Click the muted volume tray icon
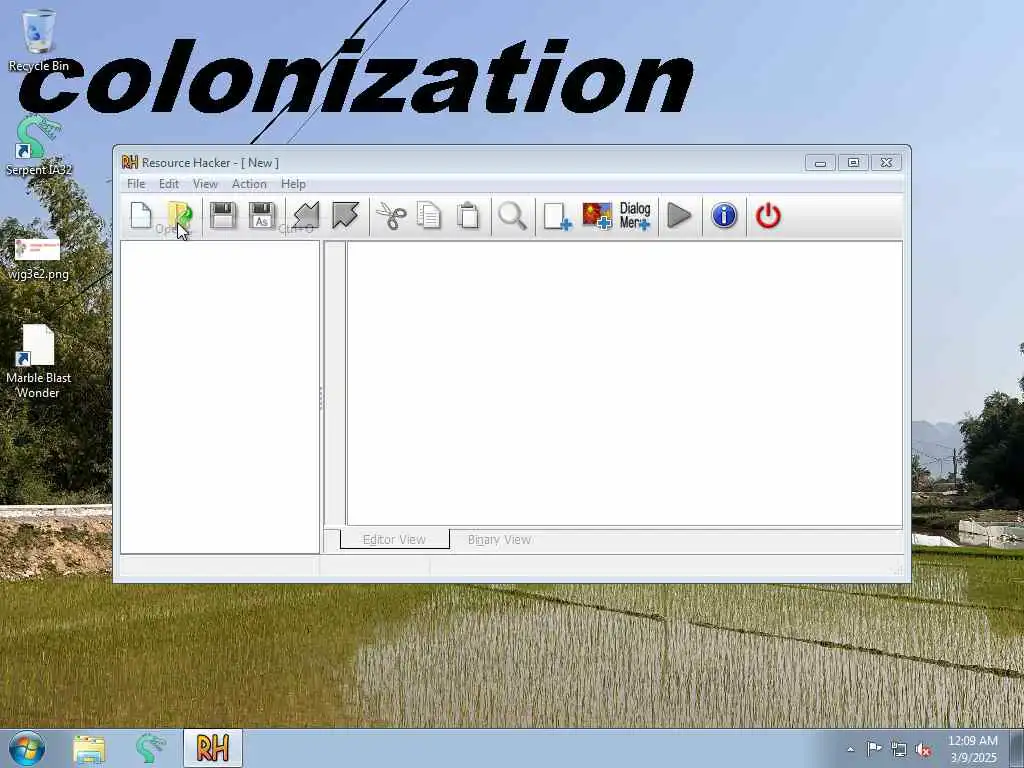The image size is (1024, 768). pos(923,749)
